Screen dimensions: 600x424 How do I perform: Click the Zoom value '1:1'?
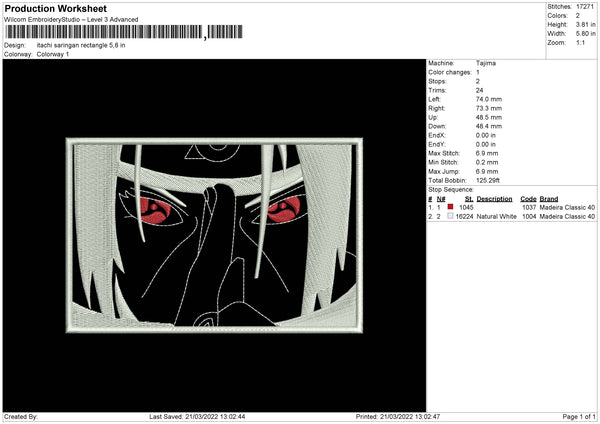coord(580,43)
